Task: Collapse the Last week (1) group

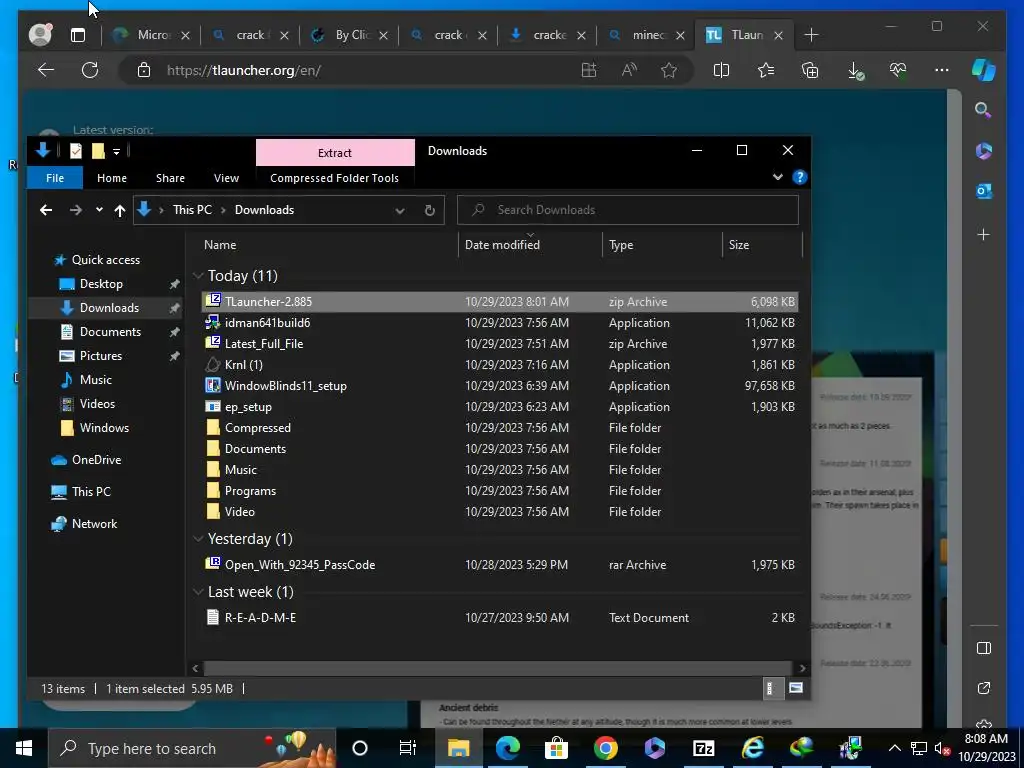Action: 198,592
